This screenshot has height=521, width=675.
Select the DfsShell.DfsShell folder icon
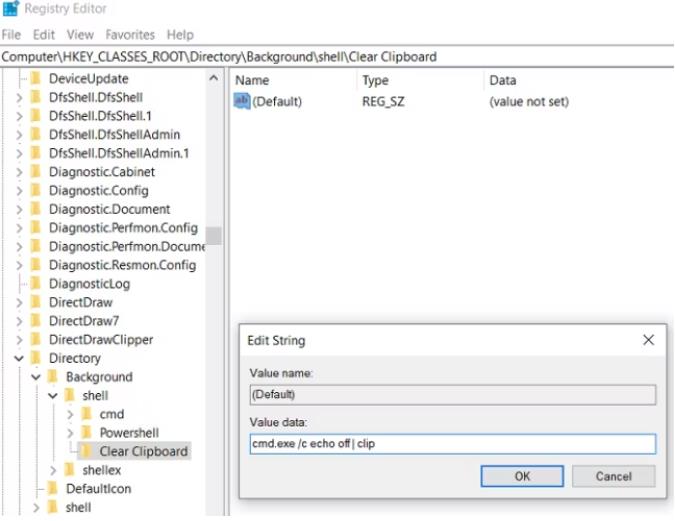point(36,97)
